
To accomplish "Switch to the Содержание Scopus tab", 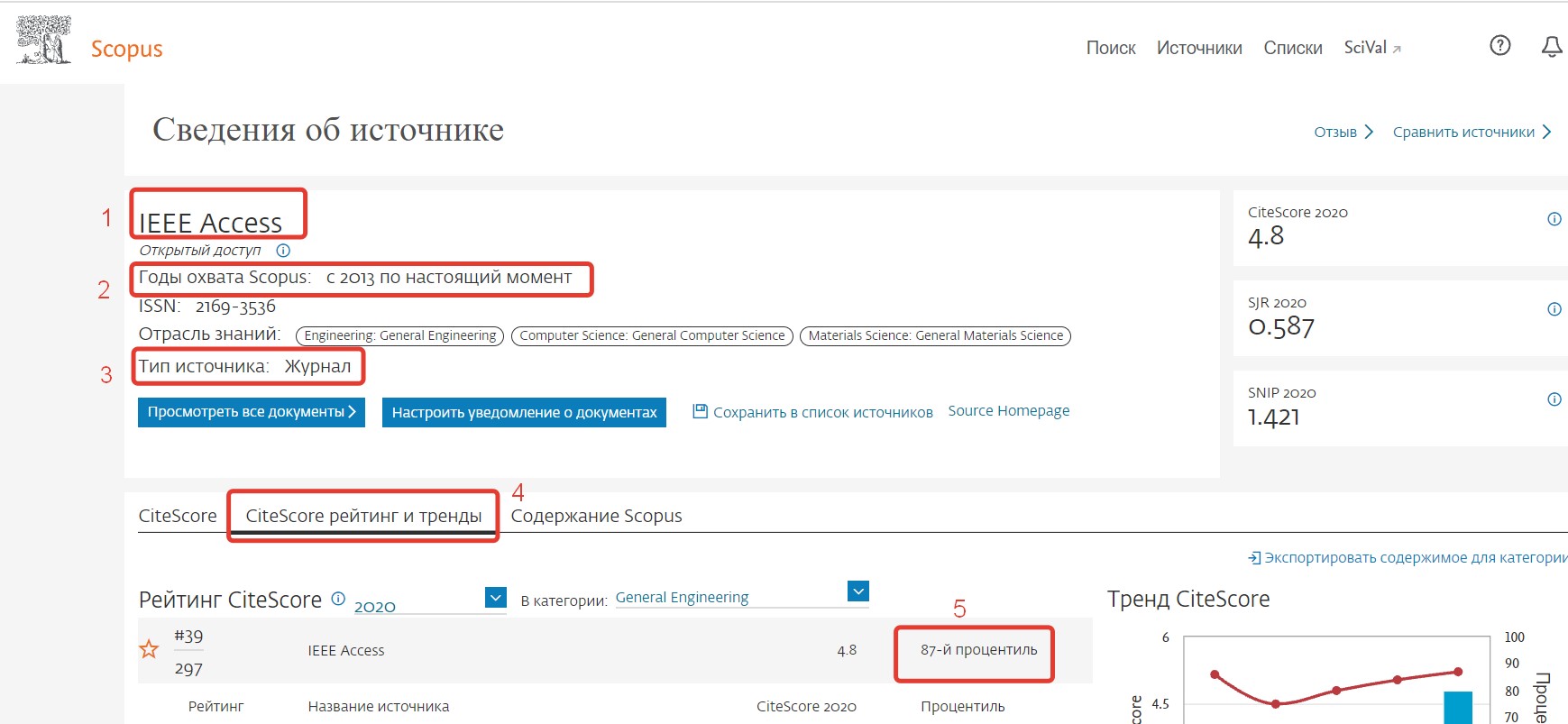I will (x=596, y=516).
